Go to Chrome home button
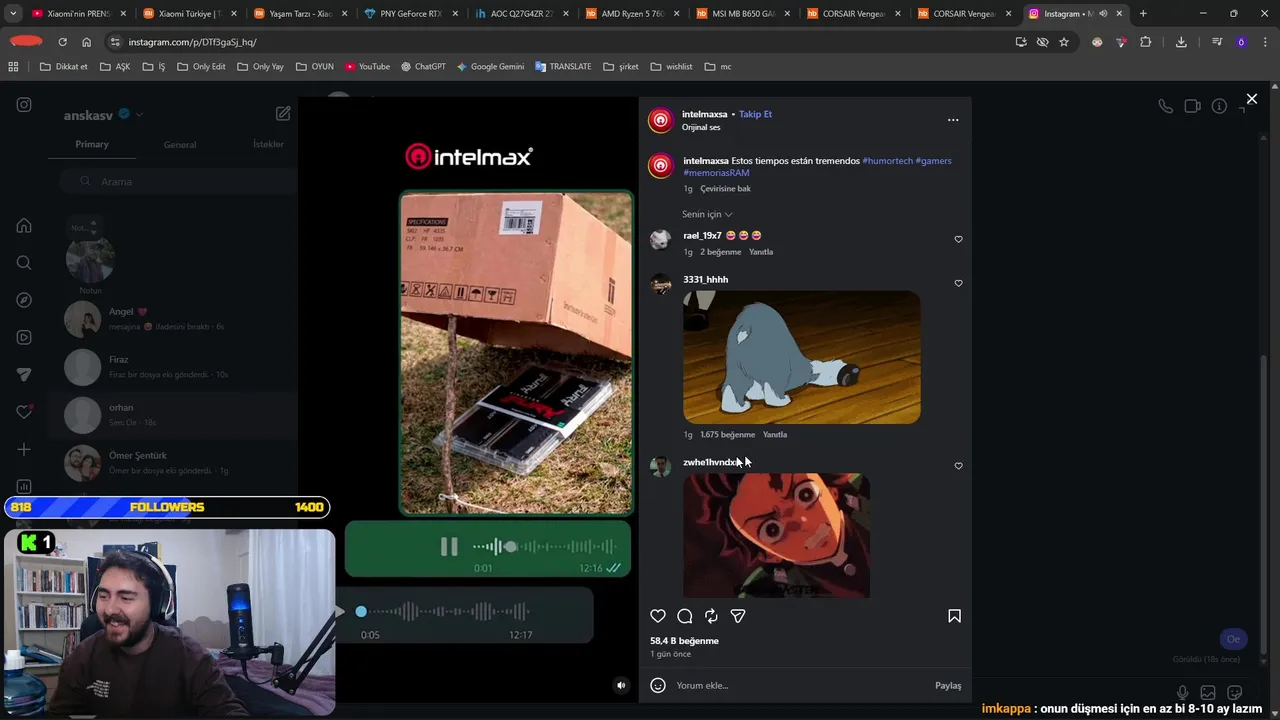The height and width of the screenshot is (720, 1280). (86, 42)
